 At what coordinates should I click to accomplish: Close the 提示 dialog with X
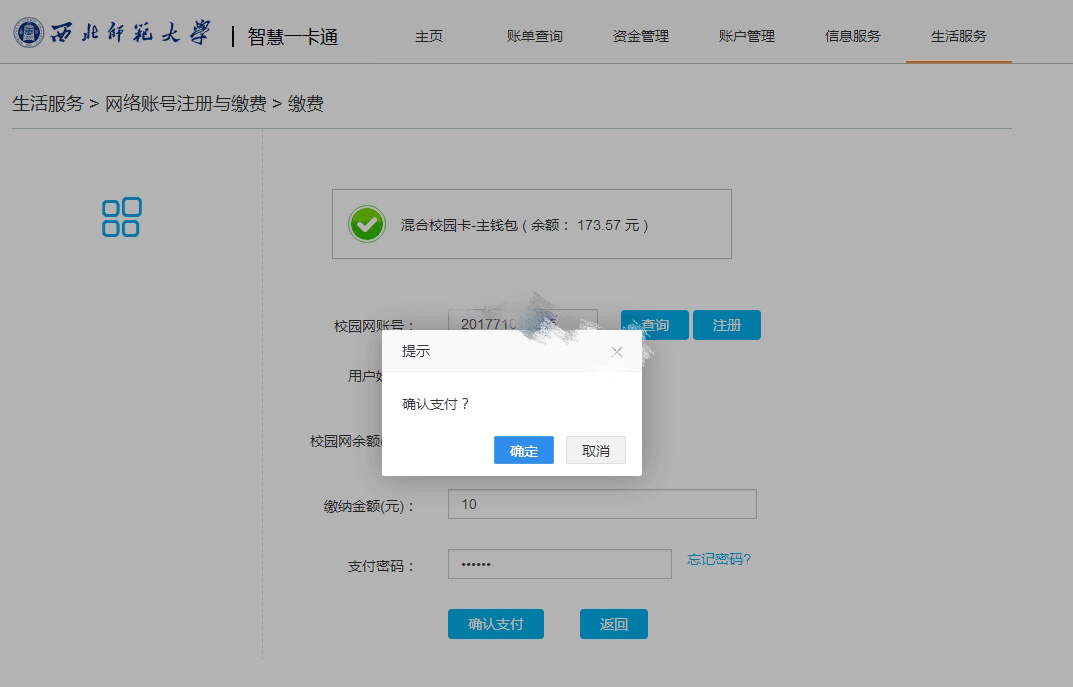tap(617, 352)
